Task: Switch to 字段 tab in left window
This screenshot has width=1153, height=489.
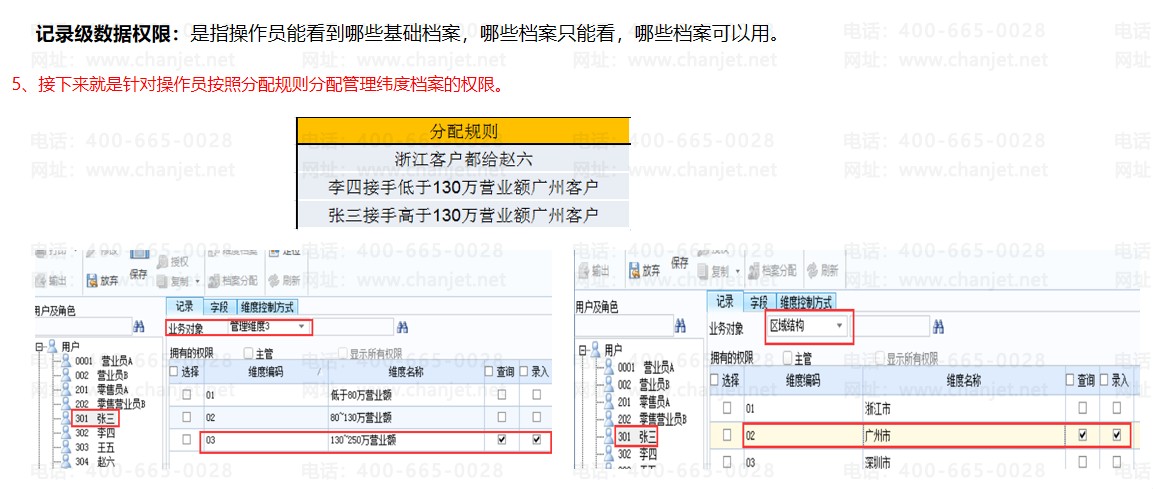Action: pos(219,307)
